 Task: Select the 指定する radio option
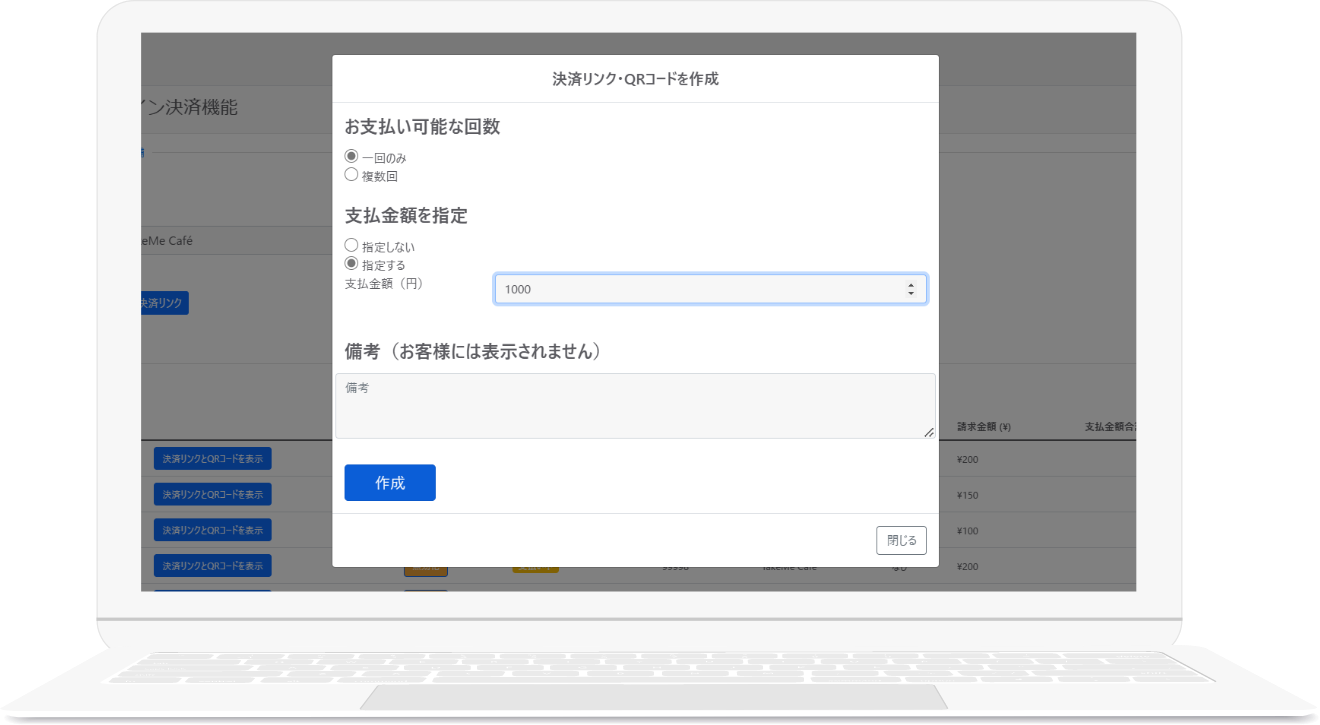tap(351, 263)
